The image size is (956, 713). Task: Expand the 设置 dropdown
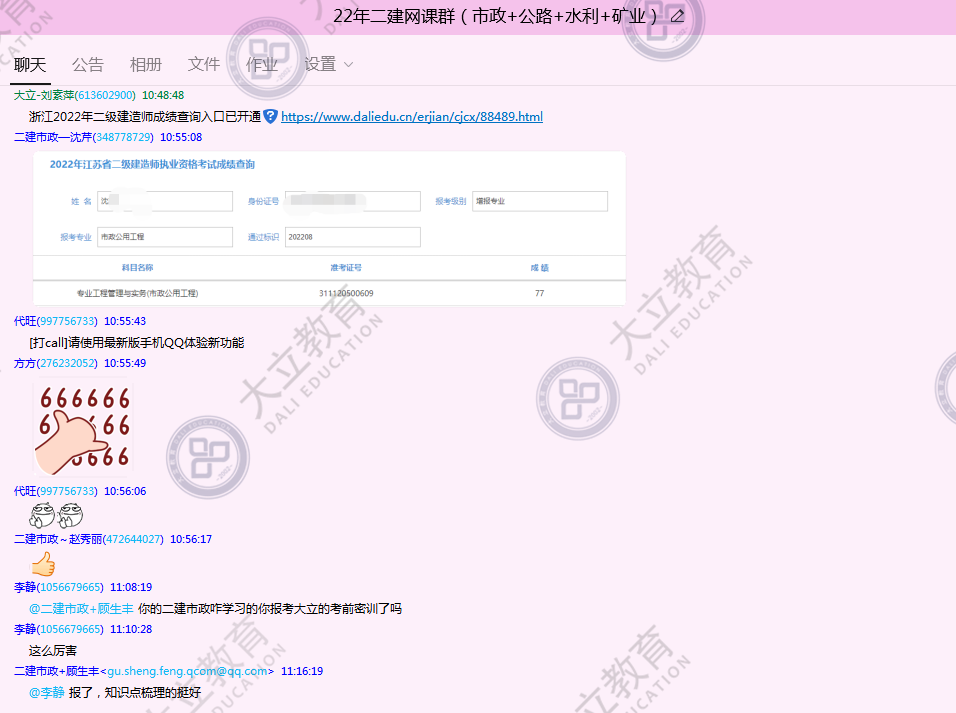tap(328, 64)
